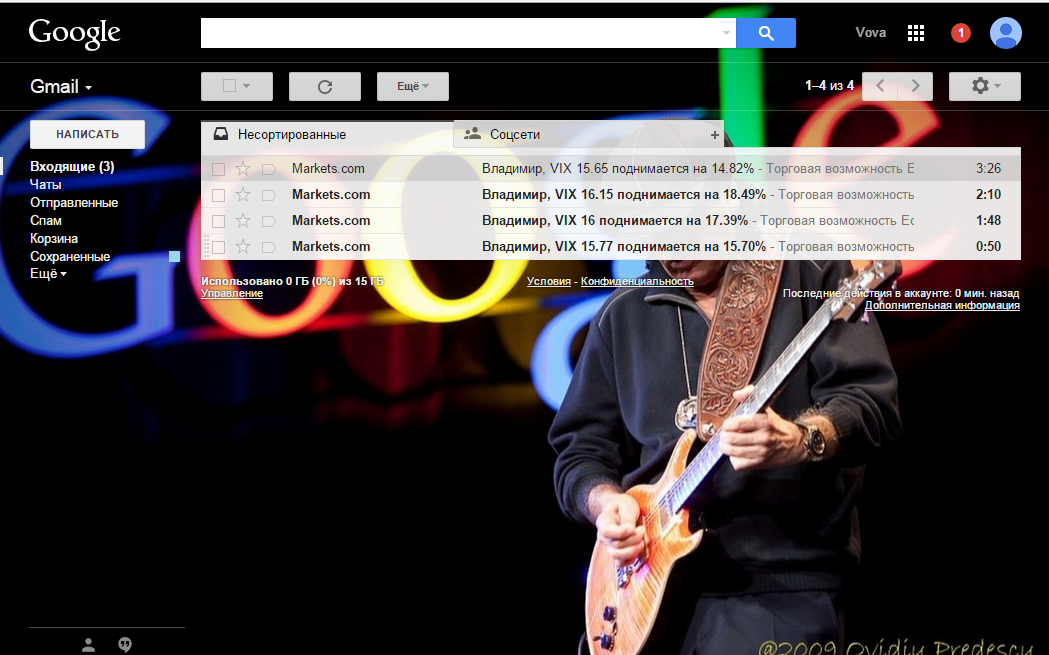Mark the 1:48 message as important
1049x655 pixels.
[269, 221]
